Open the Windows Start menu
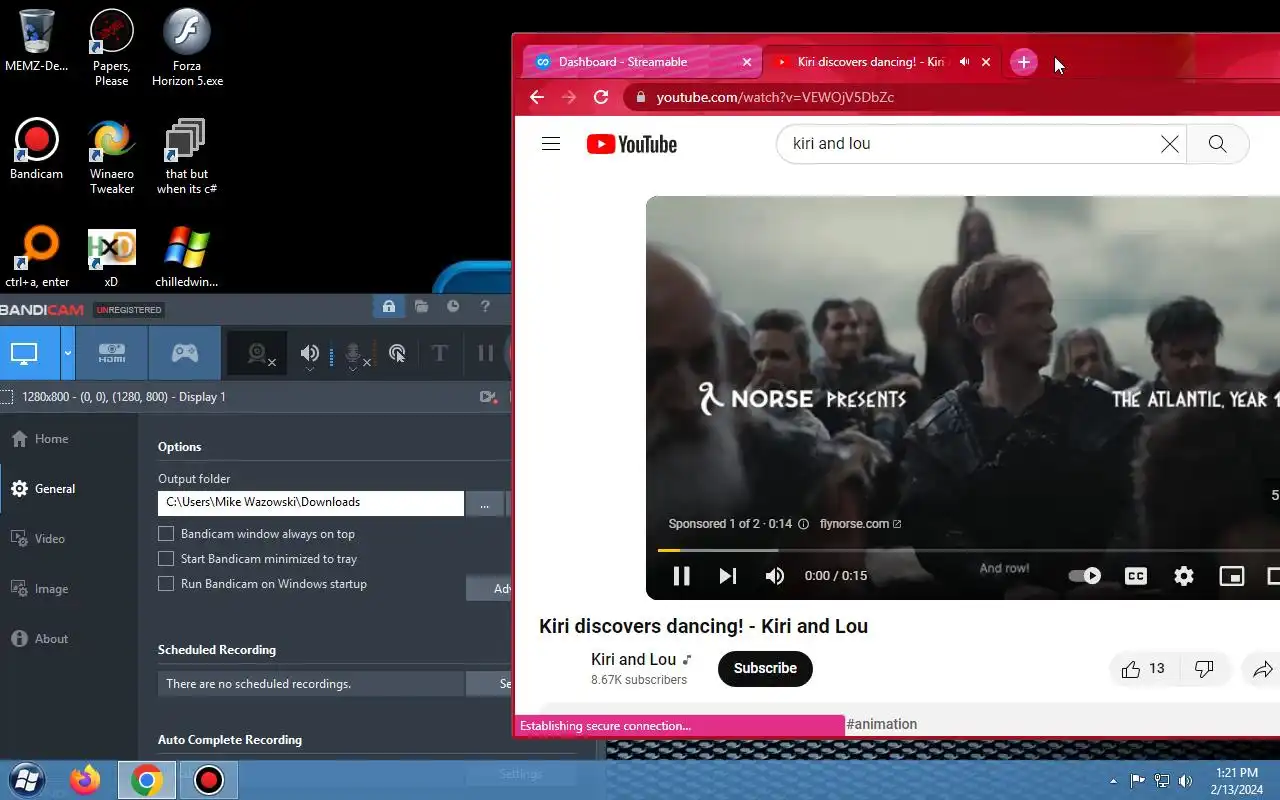This screenshot has height=800, width=1280. coord(27,779)
